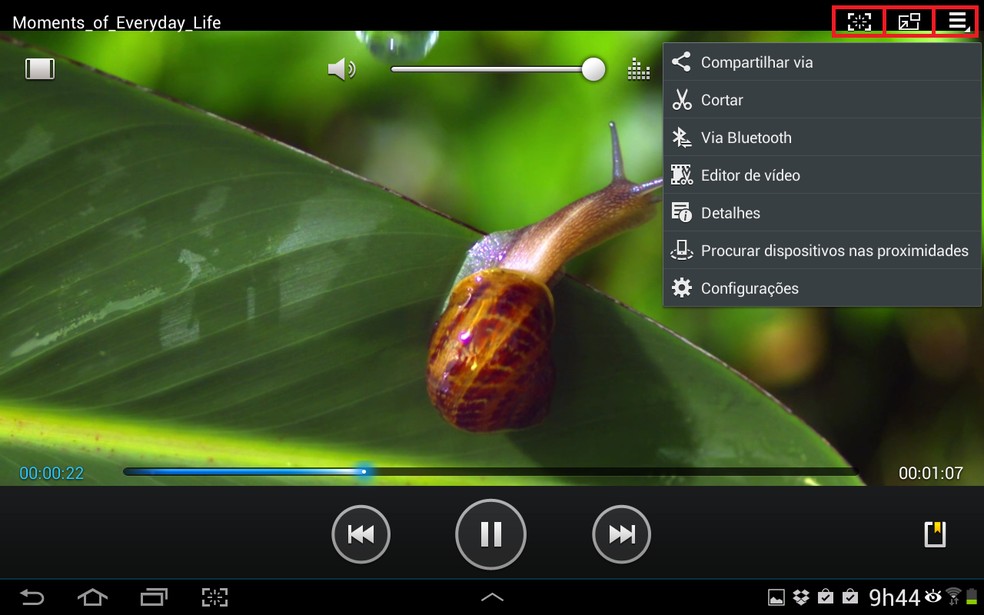
Task: Choose Cortar to trim video
Action: 822,100
